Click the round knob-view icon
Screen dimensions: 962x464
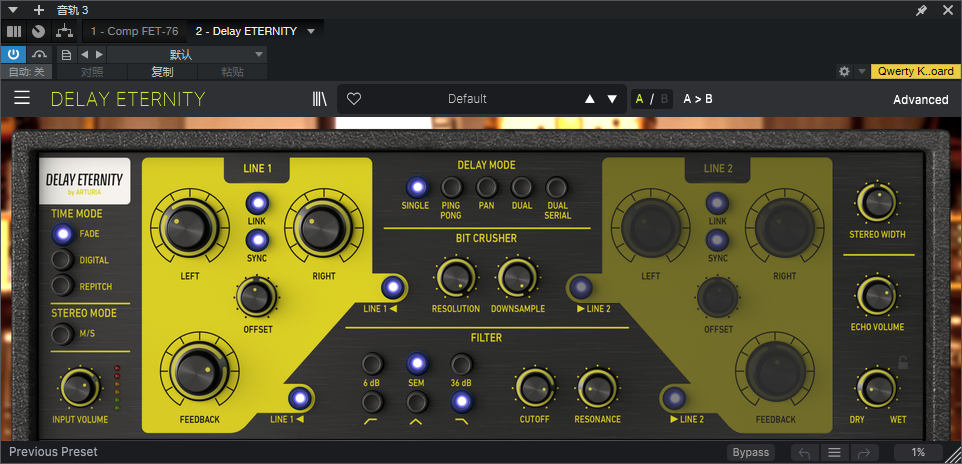pyautogui.click(x=38, y=31)
